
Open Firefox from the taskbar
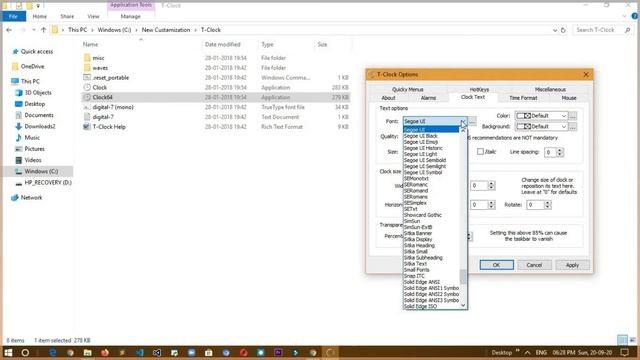[x=105, y=352]
